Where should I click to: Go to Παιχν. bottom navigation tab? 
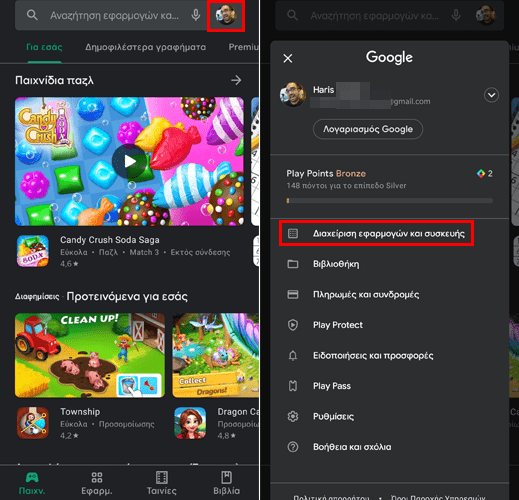click(32, 483)
